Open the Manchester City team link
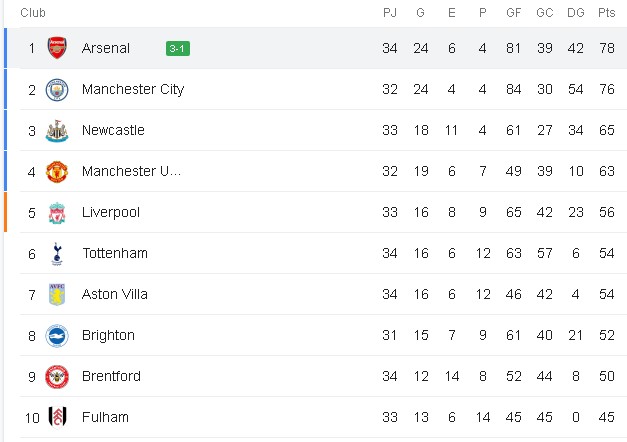The image size is (627, 442). point(133,89)
